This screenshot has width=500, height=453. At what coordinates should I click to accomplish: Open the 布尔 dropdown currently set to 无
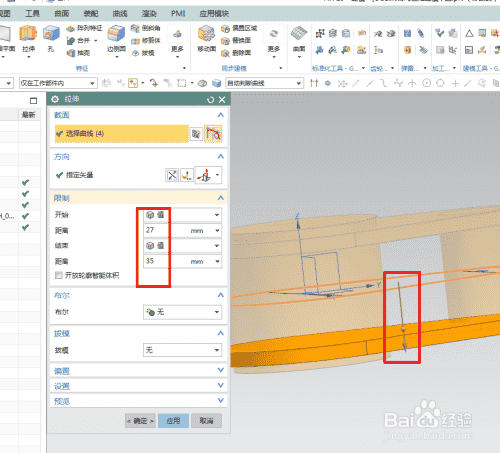click(182, 312)
